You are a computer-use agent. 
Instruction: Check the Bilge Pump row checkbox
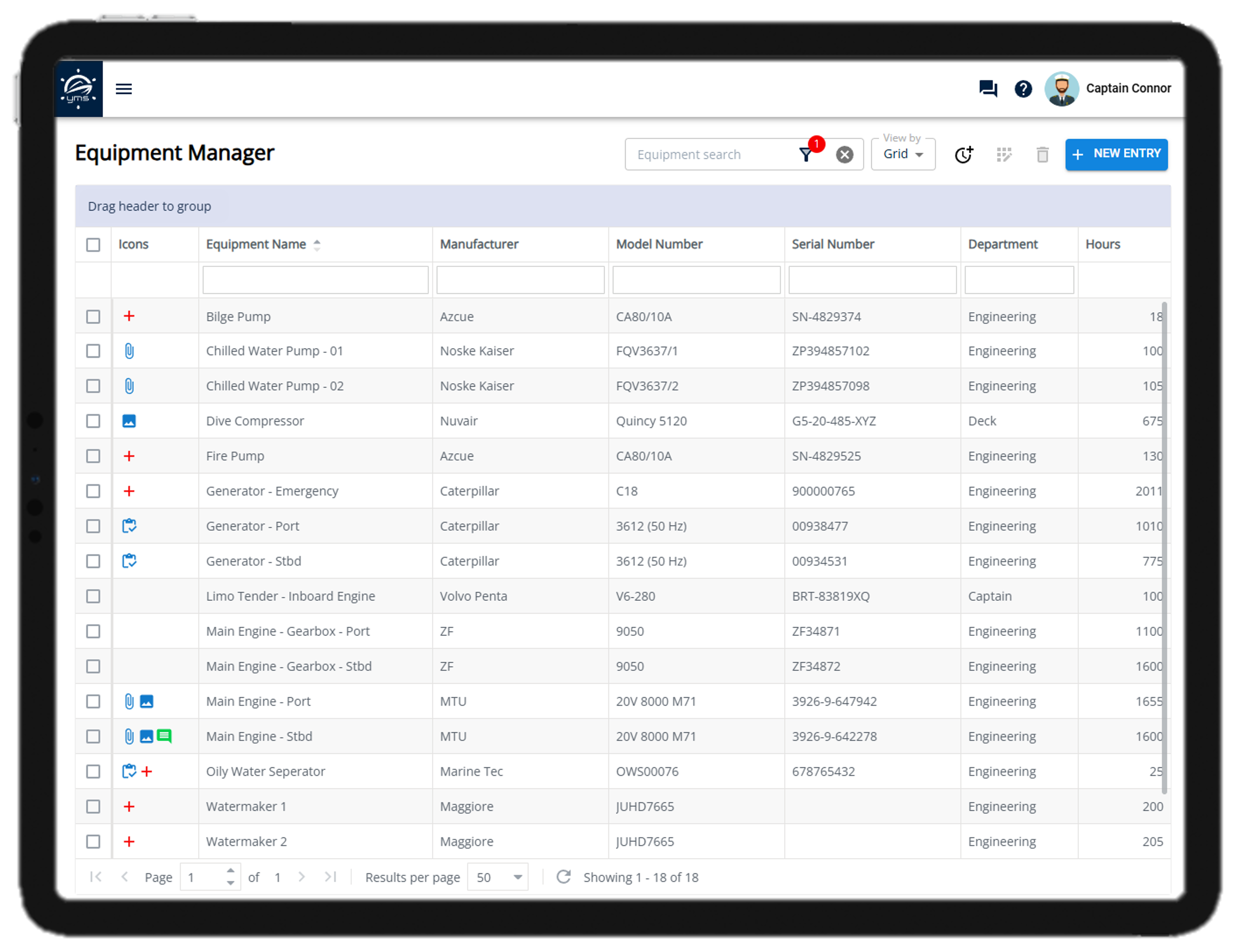tap(93, 317)
